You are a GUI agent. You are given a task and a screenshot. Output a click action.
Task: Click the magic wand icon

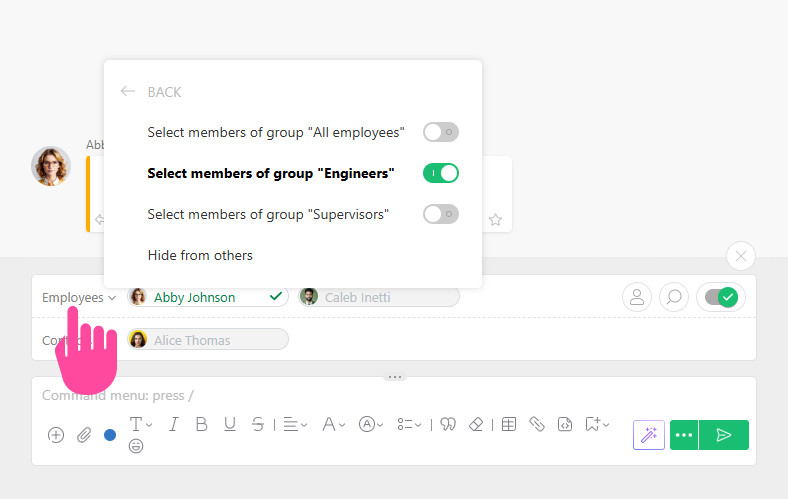click(649, 435)
